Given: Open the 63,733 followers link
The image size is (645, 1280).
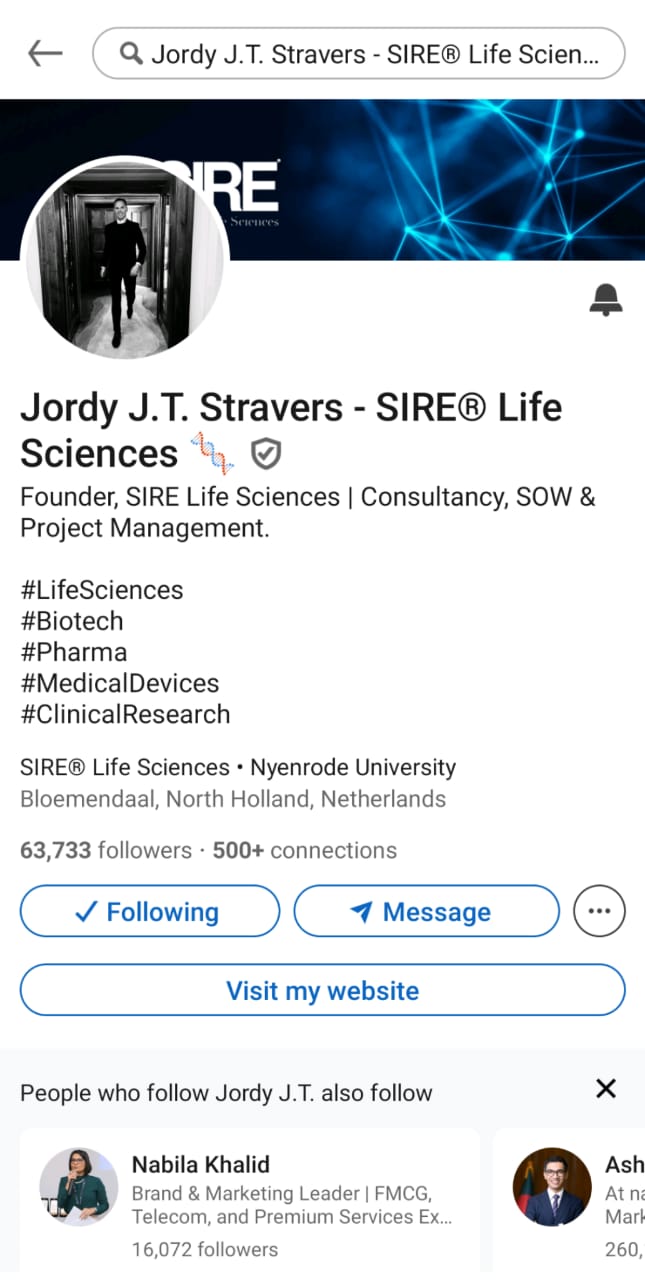Looking at the screenshot, I should coord(106,851).
